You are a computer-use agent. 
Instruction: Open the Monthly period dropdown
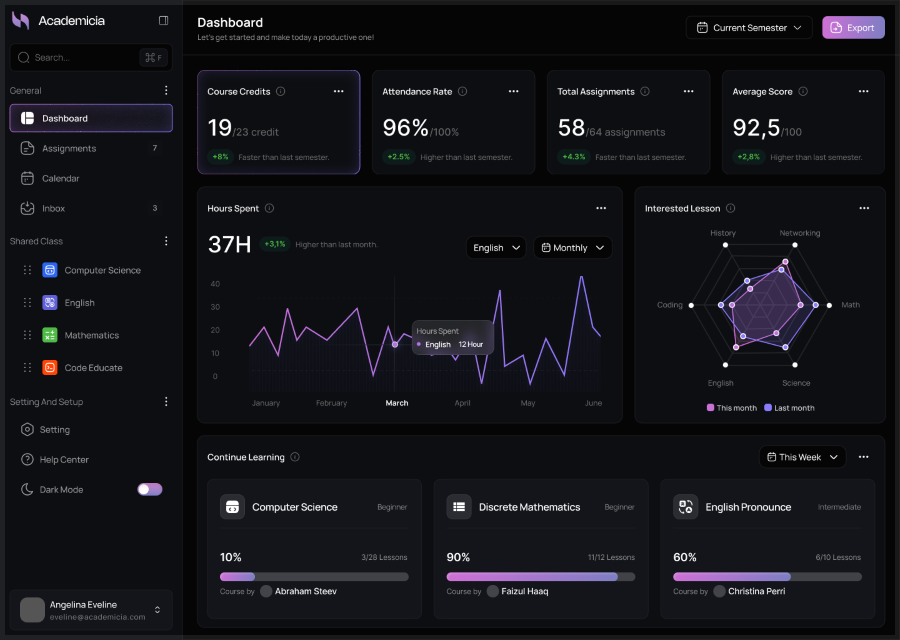(572, 248)
